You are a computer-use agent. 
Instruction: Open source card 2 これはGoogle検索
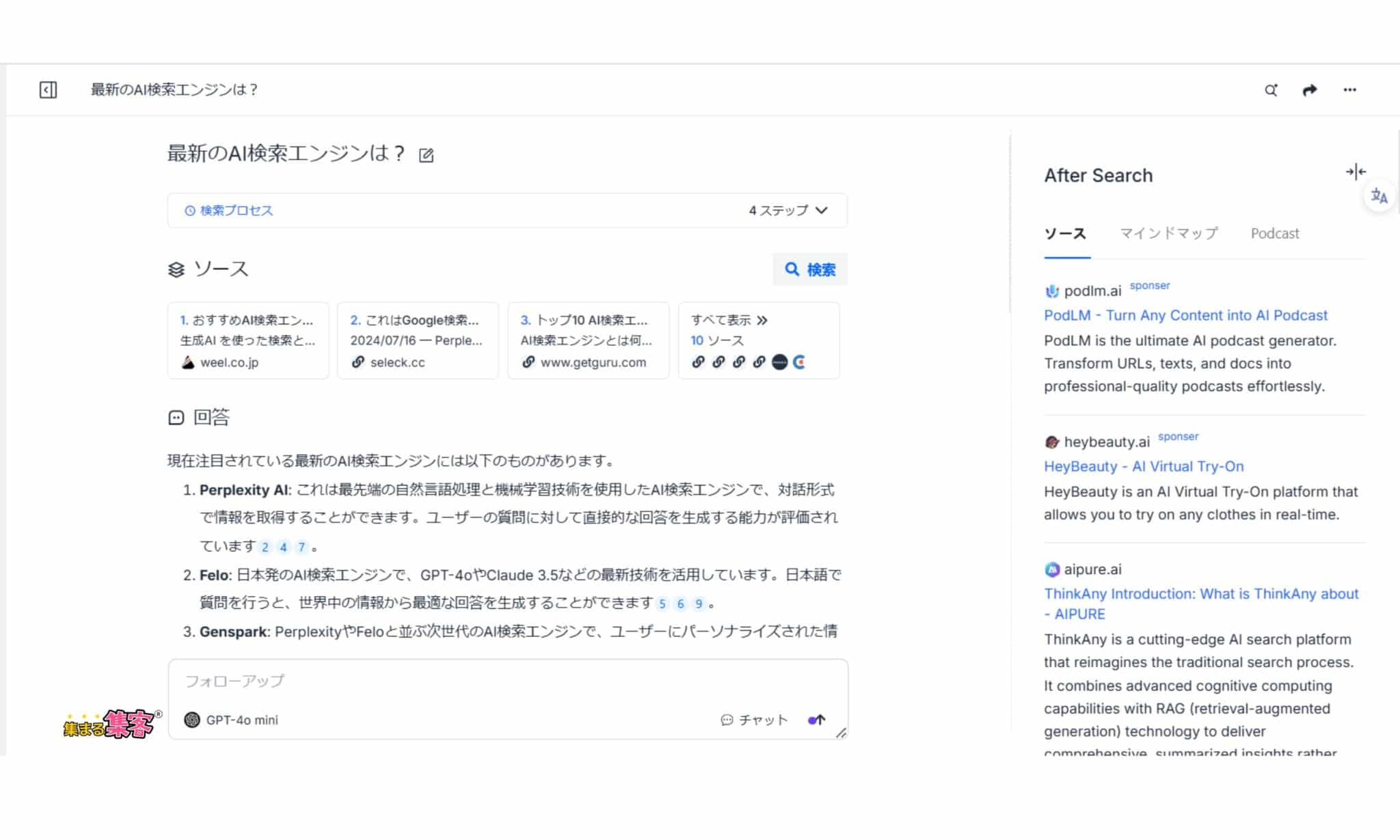tap(418, 340)
